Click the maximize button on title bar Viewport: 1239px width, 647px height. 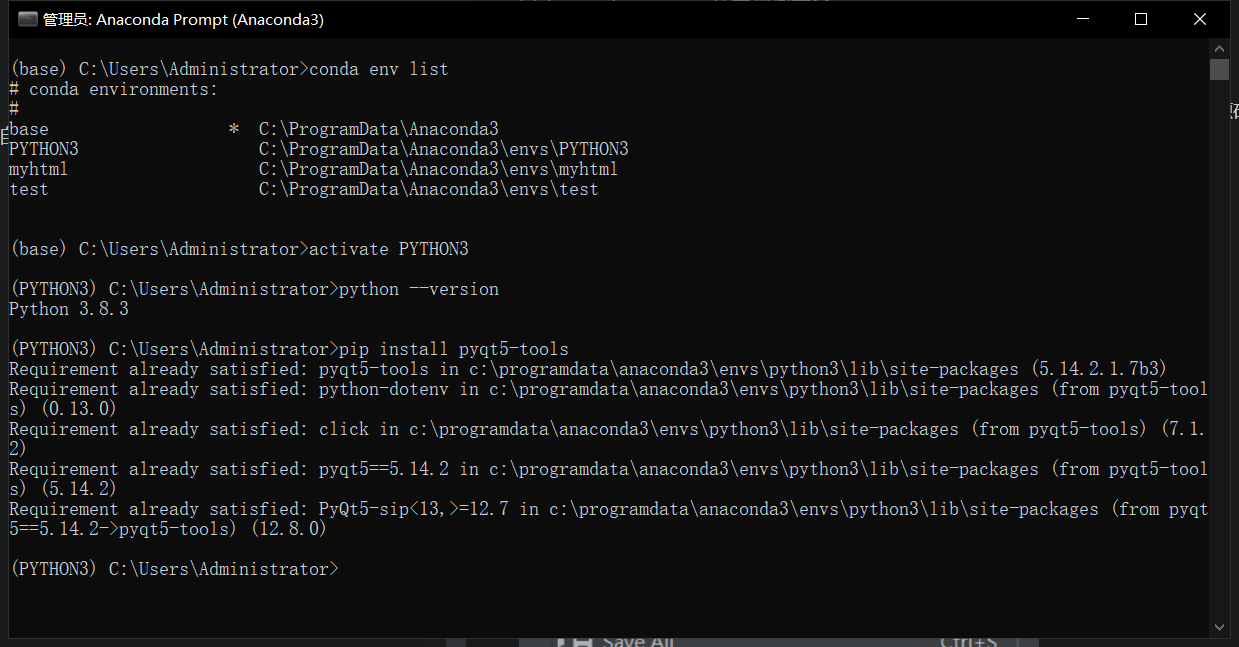pos(1140,18)
